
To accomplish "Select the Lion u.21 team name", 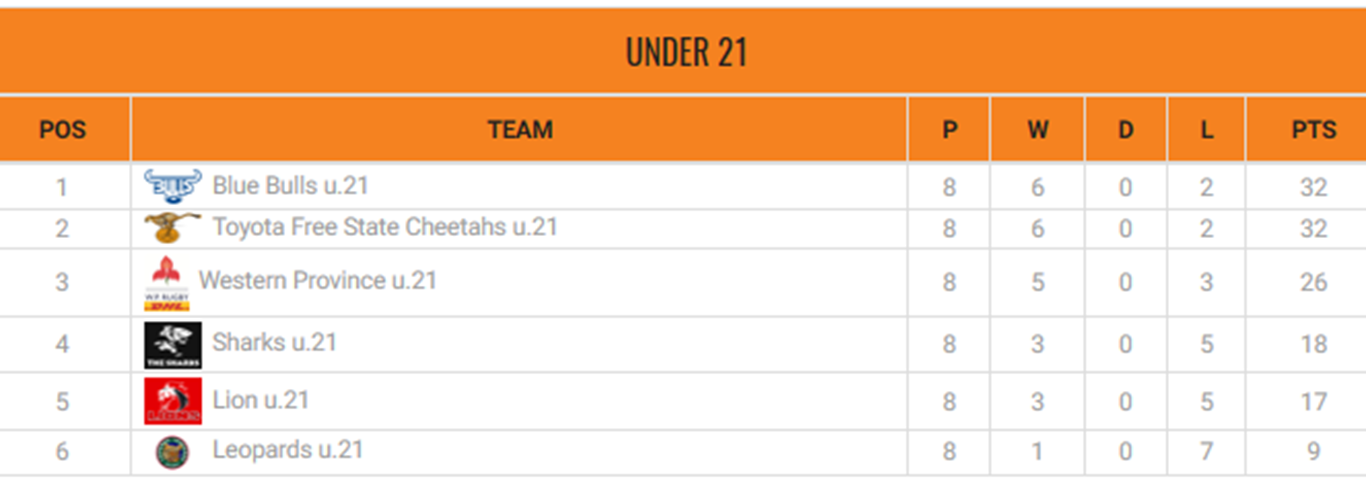I will pos(261,400).
